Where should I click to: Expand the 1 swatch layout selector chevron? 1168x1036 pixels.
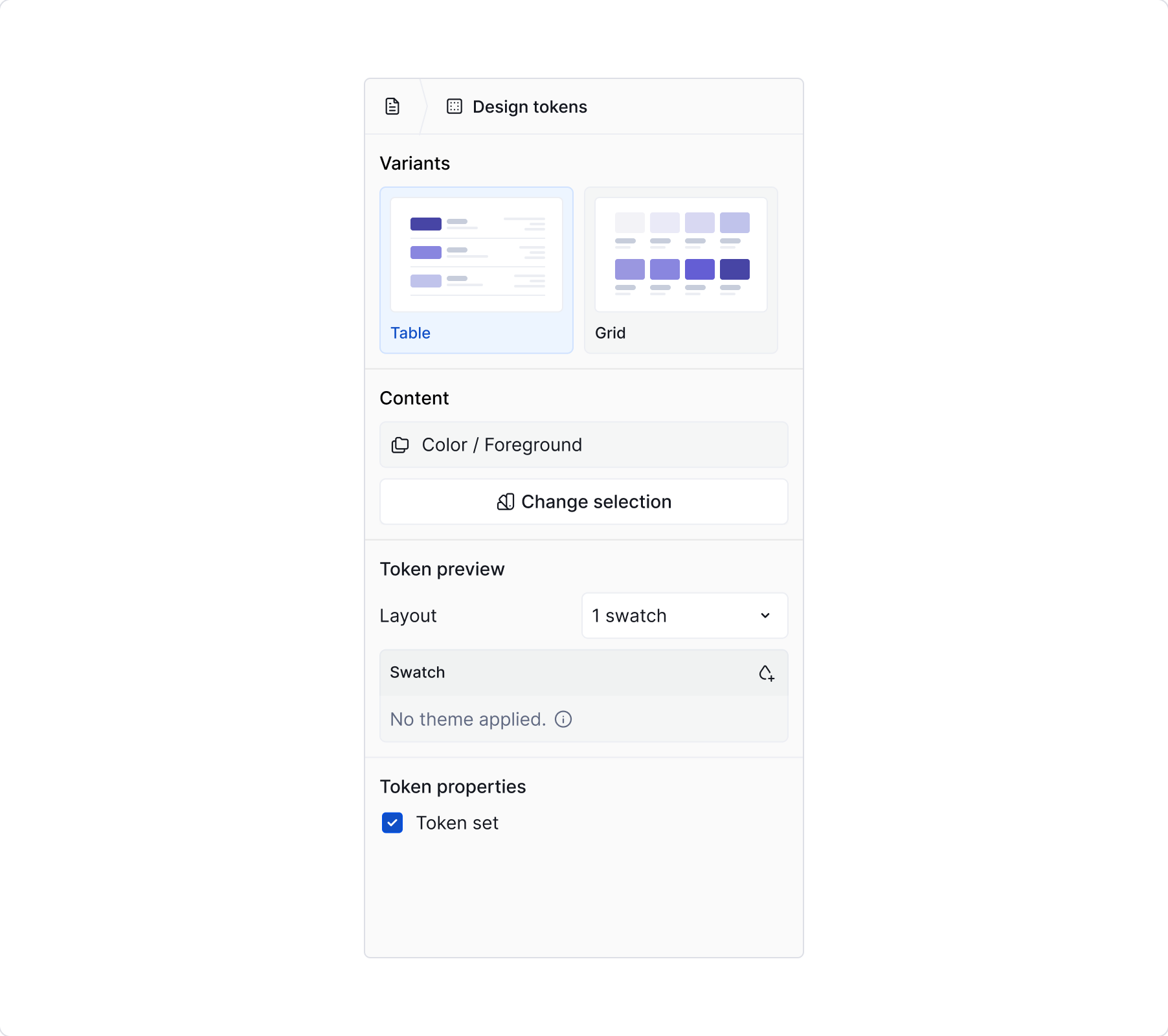(766, 616)
